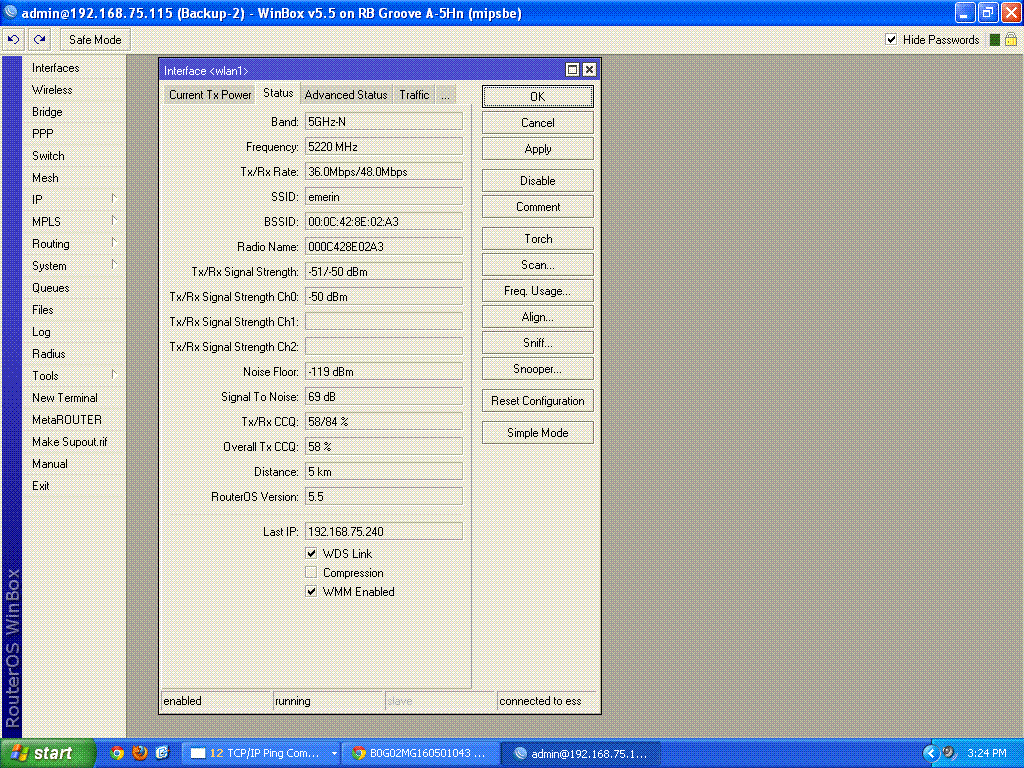Image resolution: width=1024 pixels, height=768 pixels.
Task: Confirm the dialog with OK
Action: pos(537,97)
